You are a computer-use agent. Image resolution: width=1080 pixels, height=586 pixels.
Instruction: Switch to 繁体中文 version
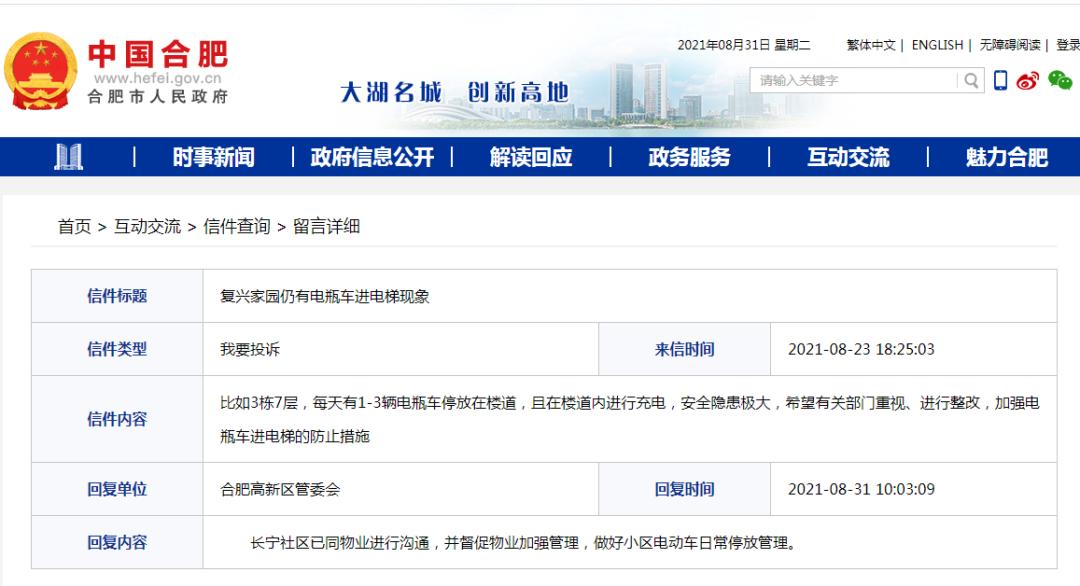(x=872, y=45)
